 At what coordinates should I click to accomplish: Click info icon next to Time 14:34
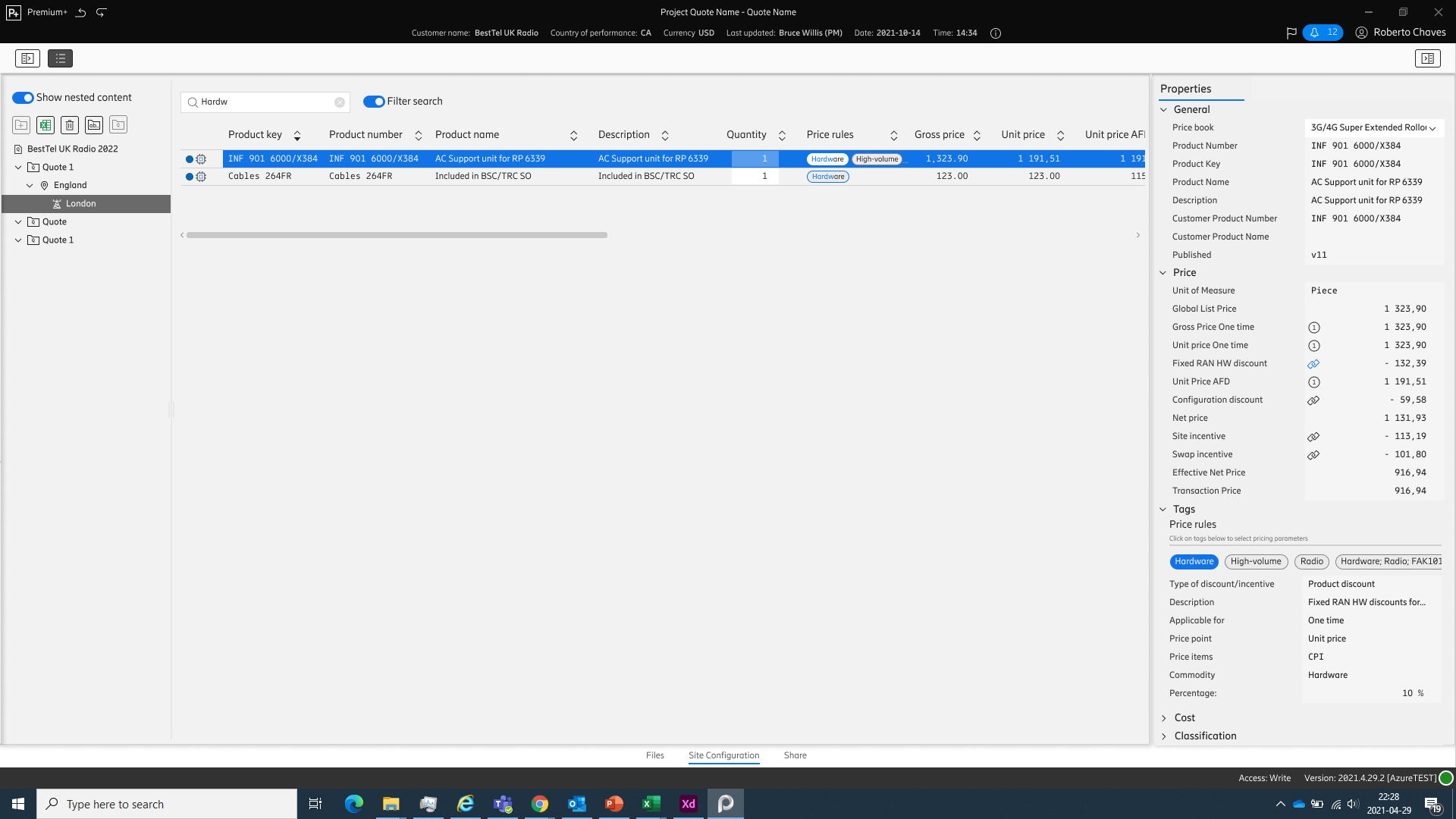coord(996,33)
